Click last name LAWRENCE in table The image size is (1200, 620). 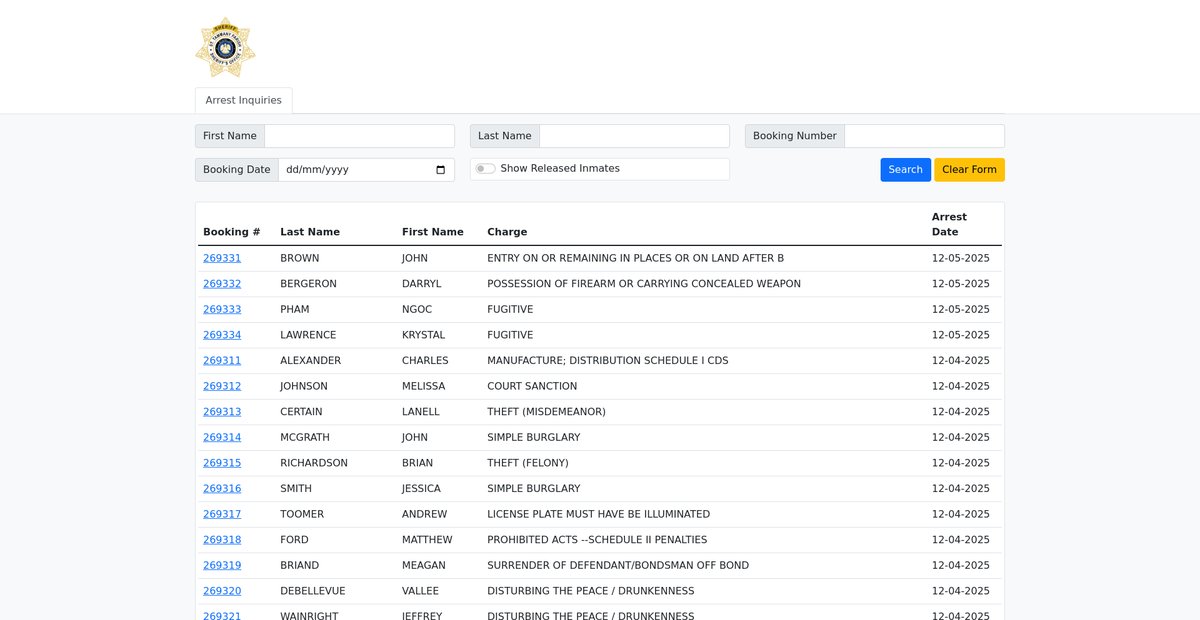pyautogui.click(x=308, y=335)
